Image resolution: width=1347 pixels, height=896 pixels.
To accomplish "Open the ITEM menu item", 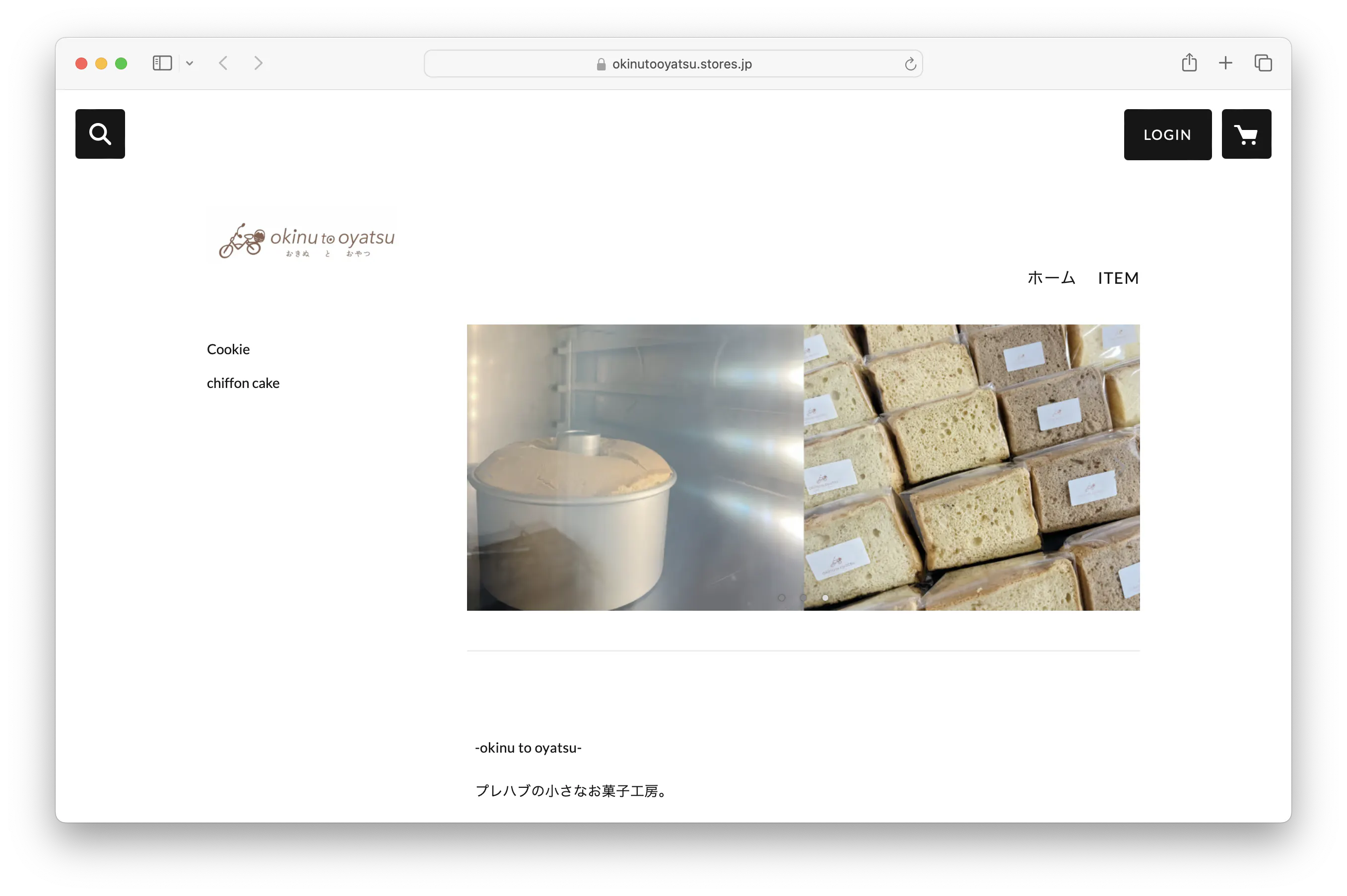I will click(x=1118, y=278).
